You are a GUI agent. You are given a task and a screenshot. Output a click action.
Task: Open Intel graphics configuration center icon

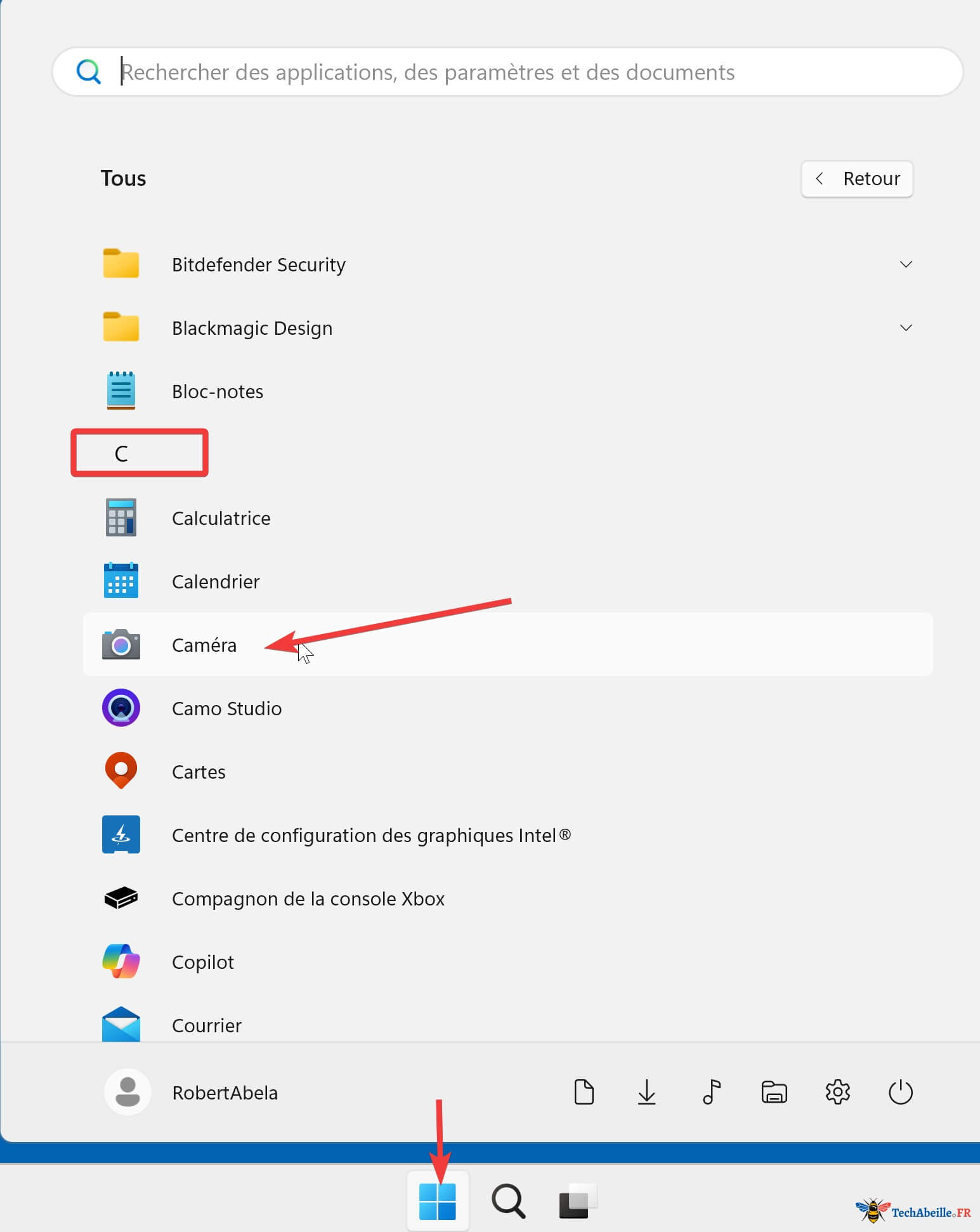pyautogui.click(x=121, y=834)
